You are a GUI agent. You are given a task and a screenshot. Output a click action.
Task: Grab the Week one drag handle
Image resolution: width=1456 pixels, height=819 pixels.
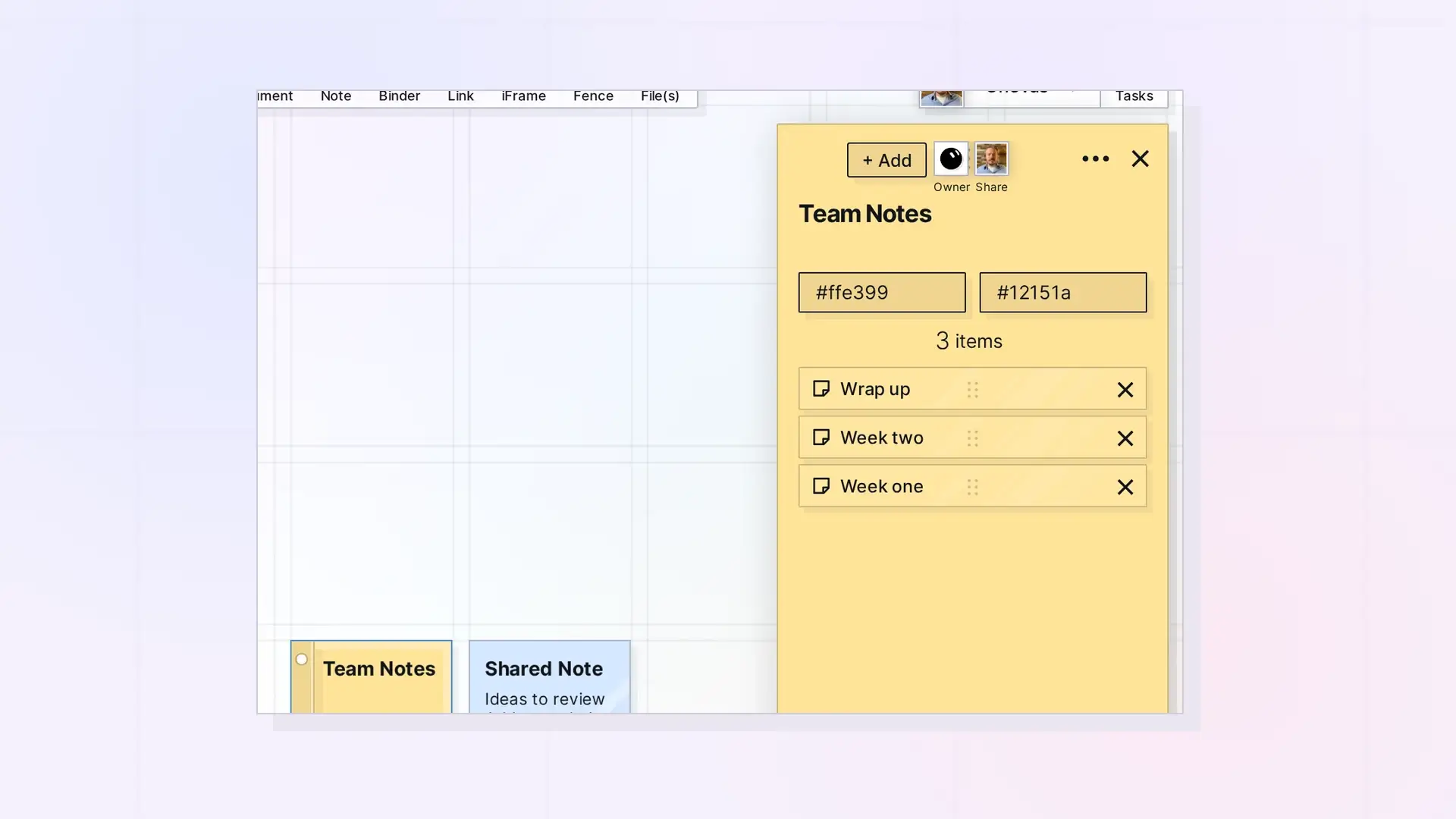pyautogui.click(x=972, y=486)
